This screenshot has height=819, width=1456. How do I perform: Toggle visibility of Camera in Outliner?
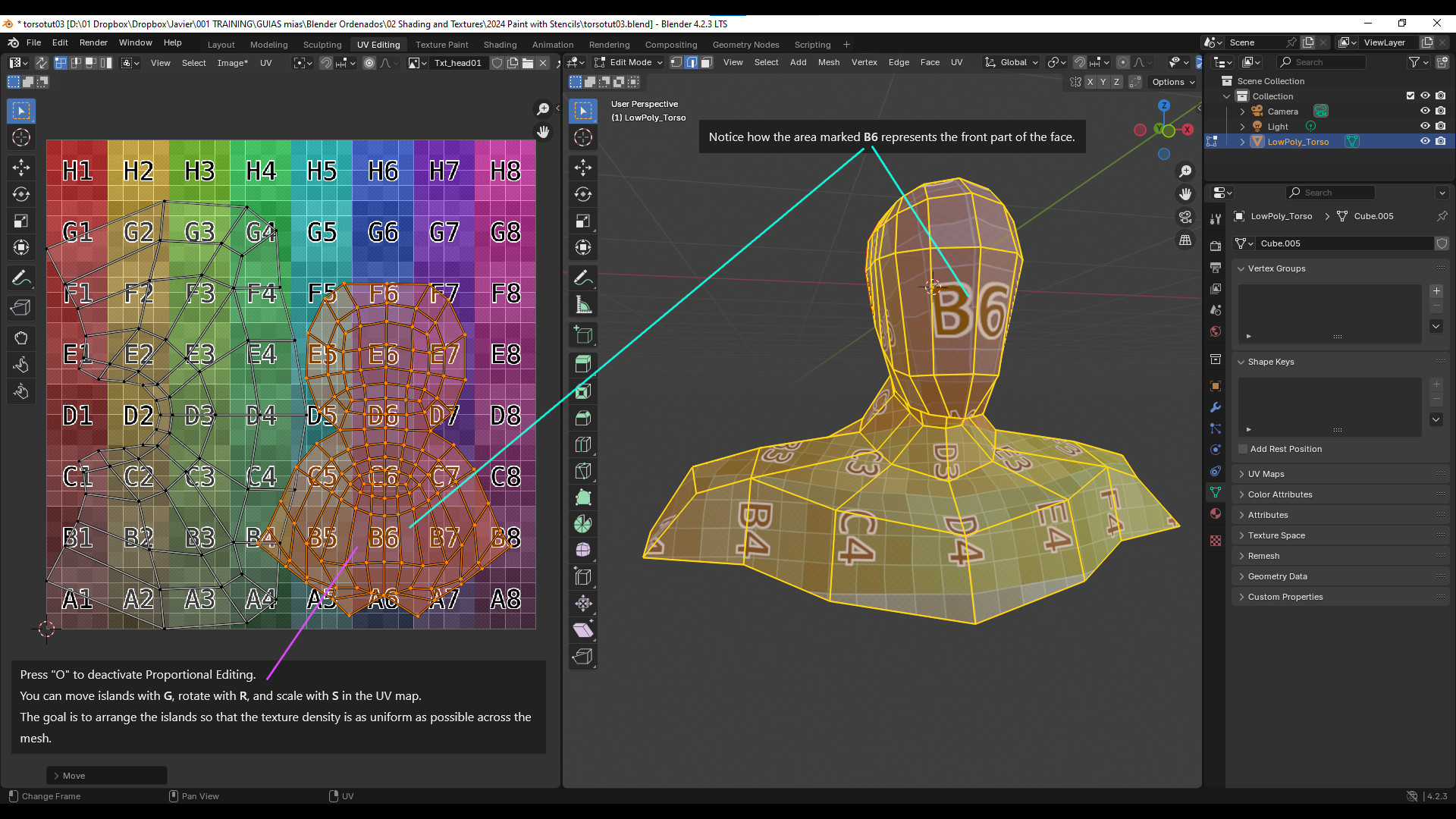[x=1425, y=111]
